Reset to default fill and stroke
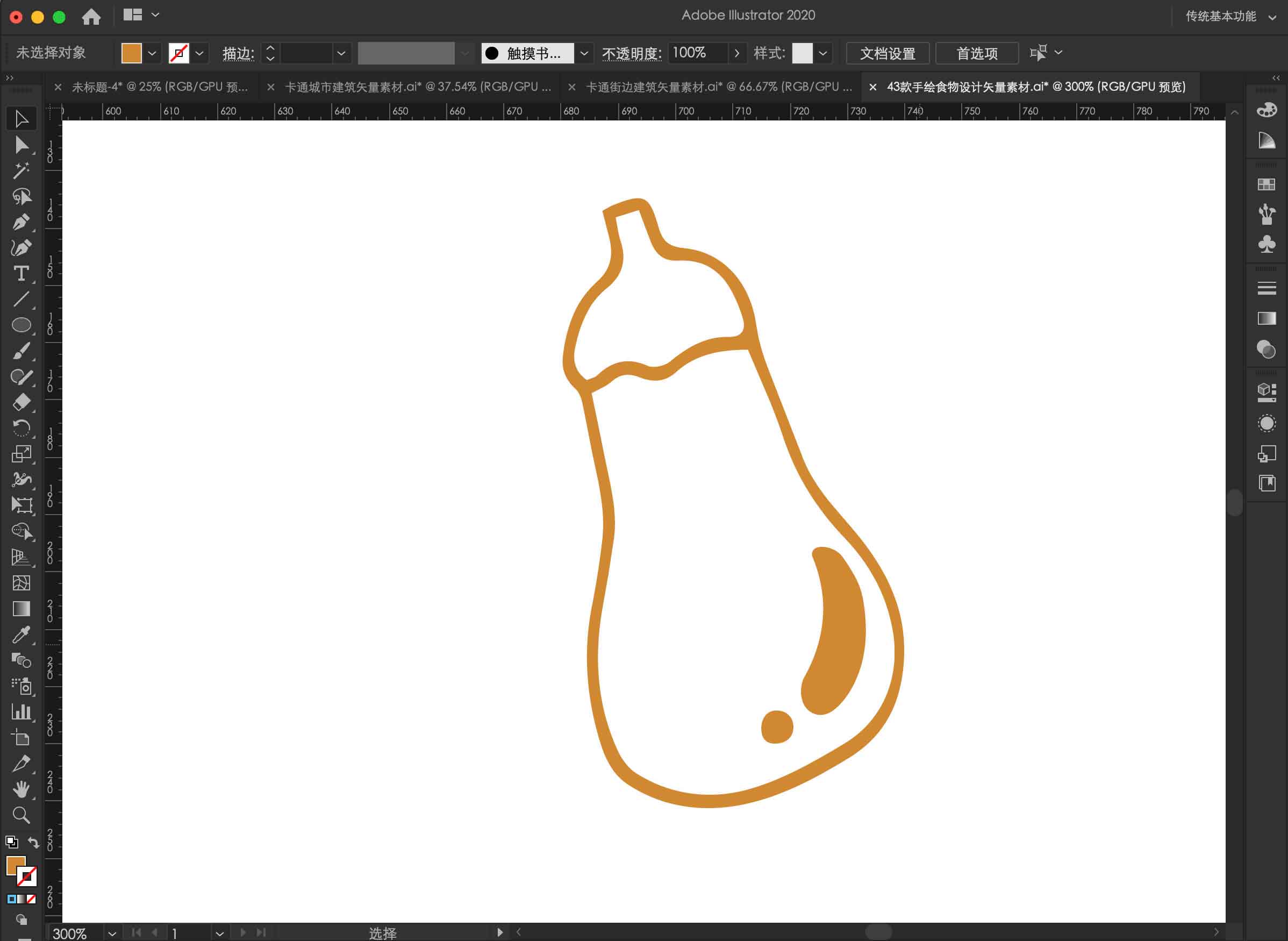 pos(11,842)
